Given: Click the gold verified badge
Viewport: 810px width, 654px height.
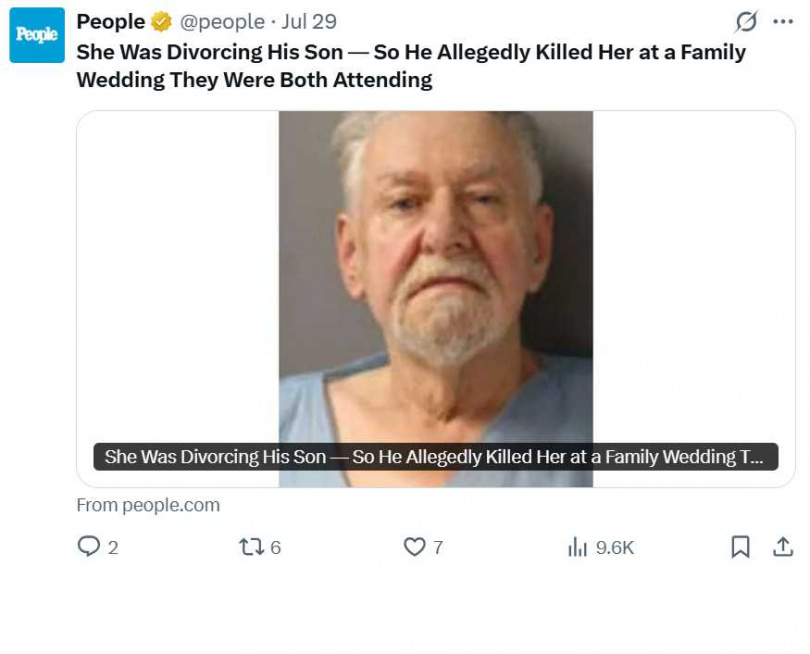Looking at the screenshot, I should pyautogui.click(x=161, y=22).
